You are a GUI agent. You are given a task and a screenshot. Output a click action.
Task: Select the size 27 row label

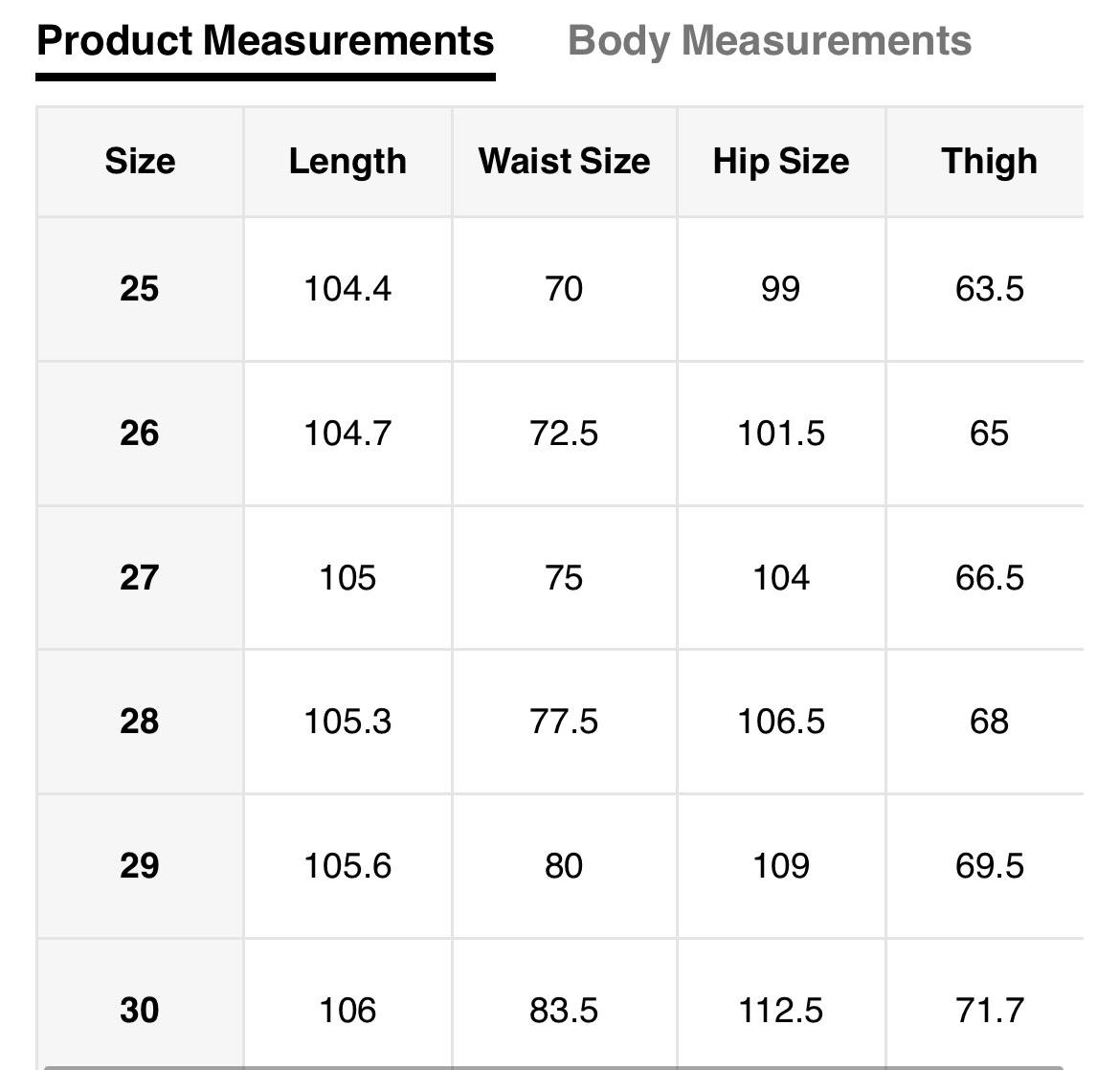coord(140,577)
